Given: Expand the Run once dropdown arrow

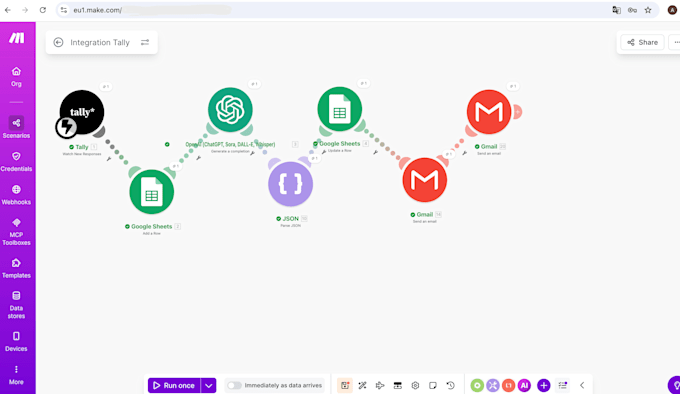Looking at the screenshot, I should coord(209,385).
